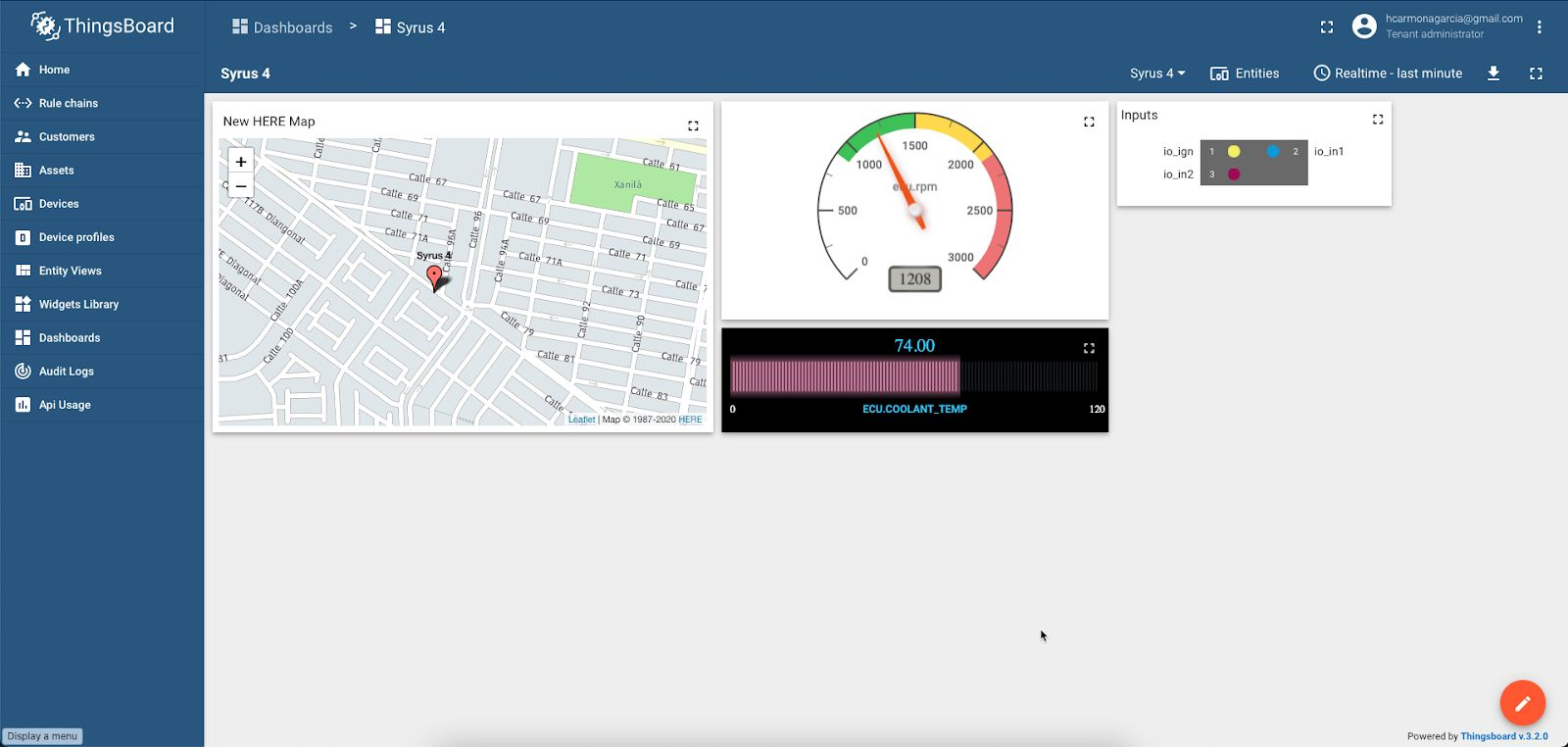
Task: Click the export dashboard download icon
Action: pos(1494,74)
